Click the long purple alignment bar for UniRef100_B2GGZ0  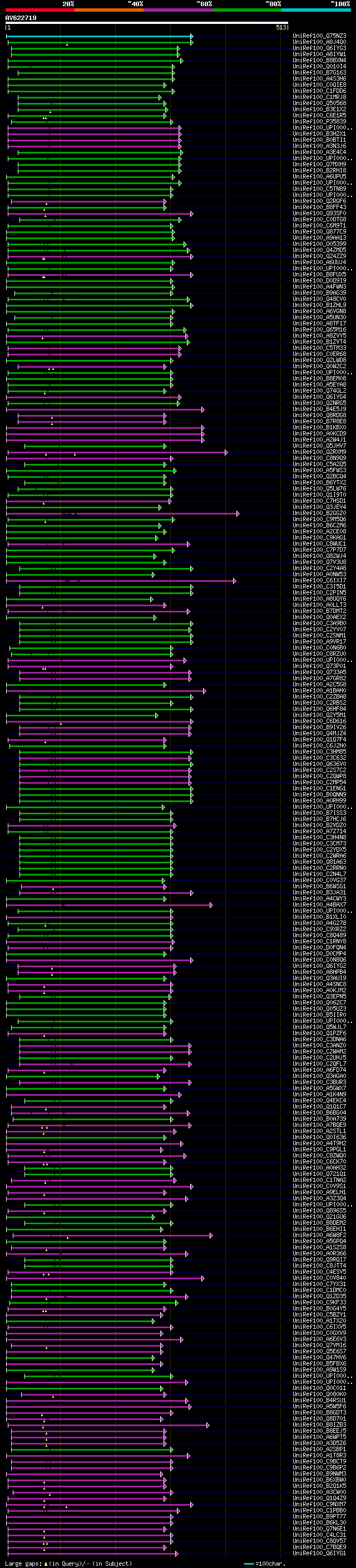pyautogui.click(x=122, y=514)
